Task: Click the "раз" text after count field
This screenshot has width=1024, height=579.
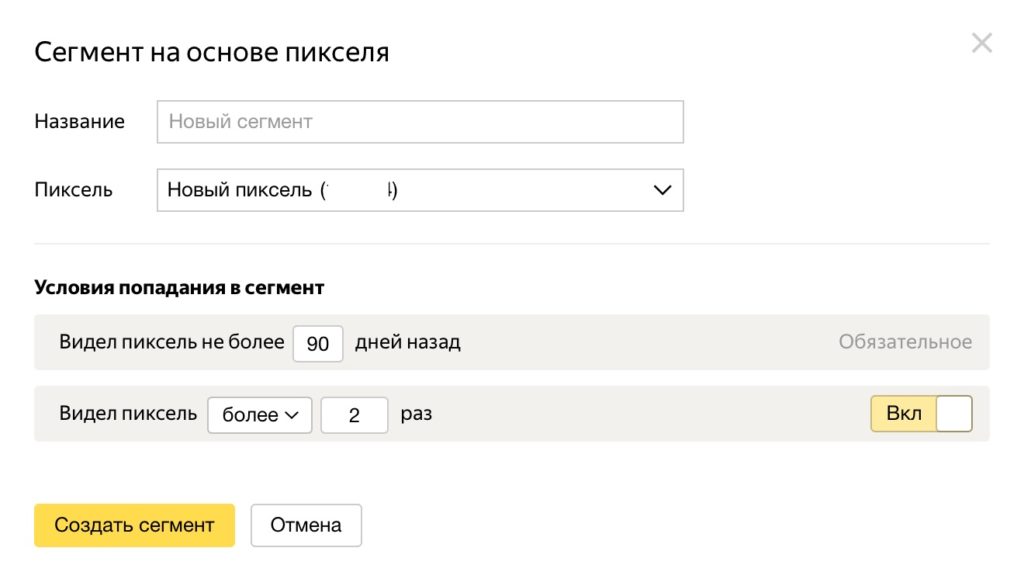Action: point(416,414)
